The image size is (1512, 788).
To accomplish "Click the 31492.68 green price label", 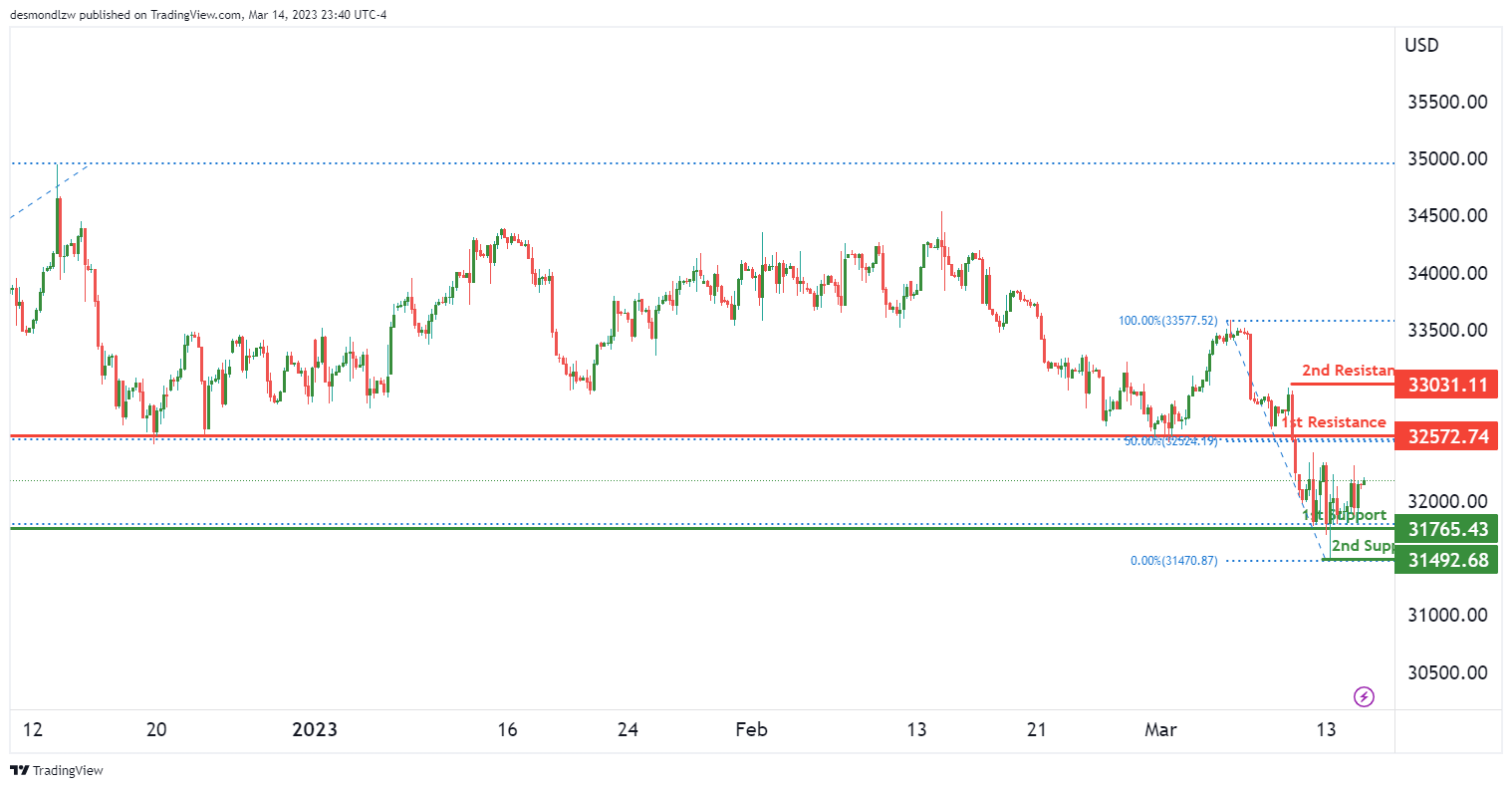I will point(1447,560).
